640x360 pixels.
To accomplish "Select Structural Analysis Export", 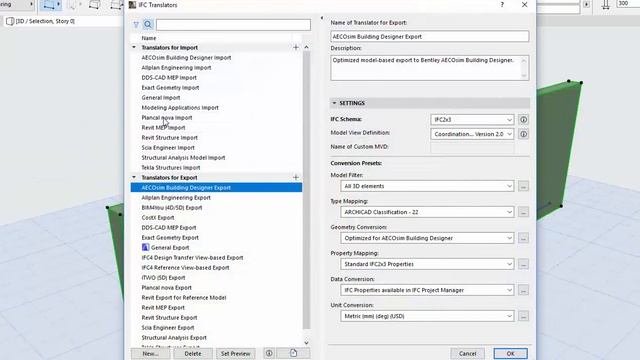I will (x=174, y=338).
